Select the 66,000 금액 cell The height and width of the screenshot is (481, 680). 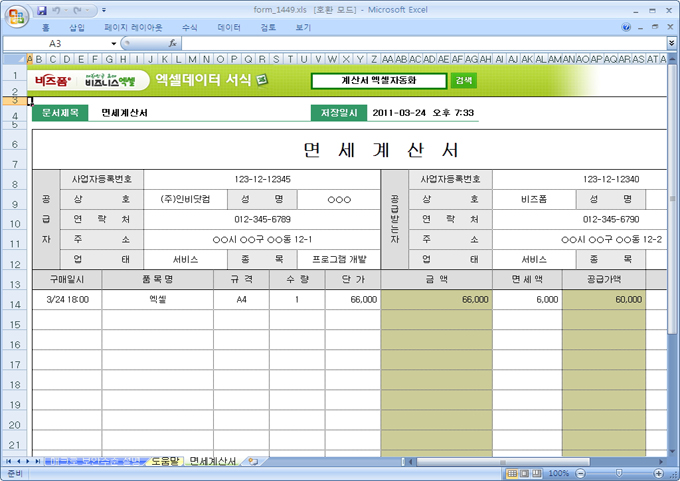pyautogui.click(x=436, y=299)
